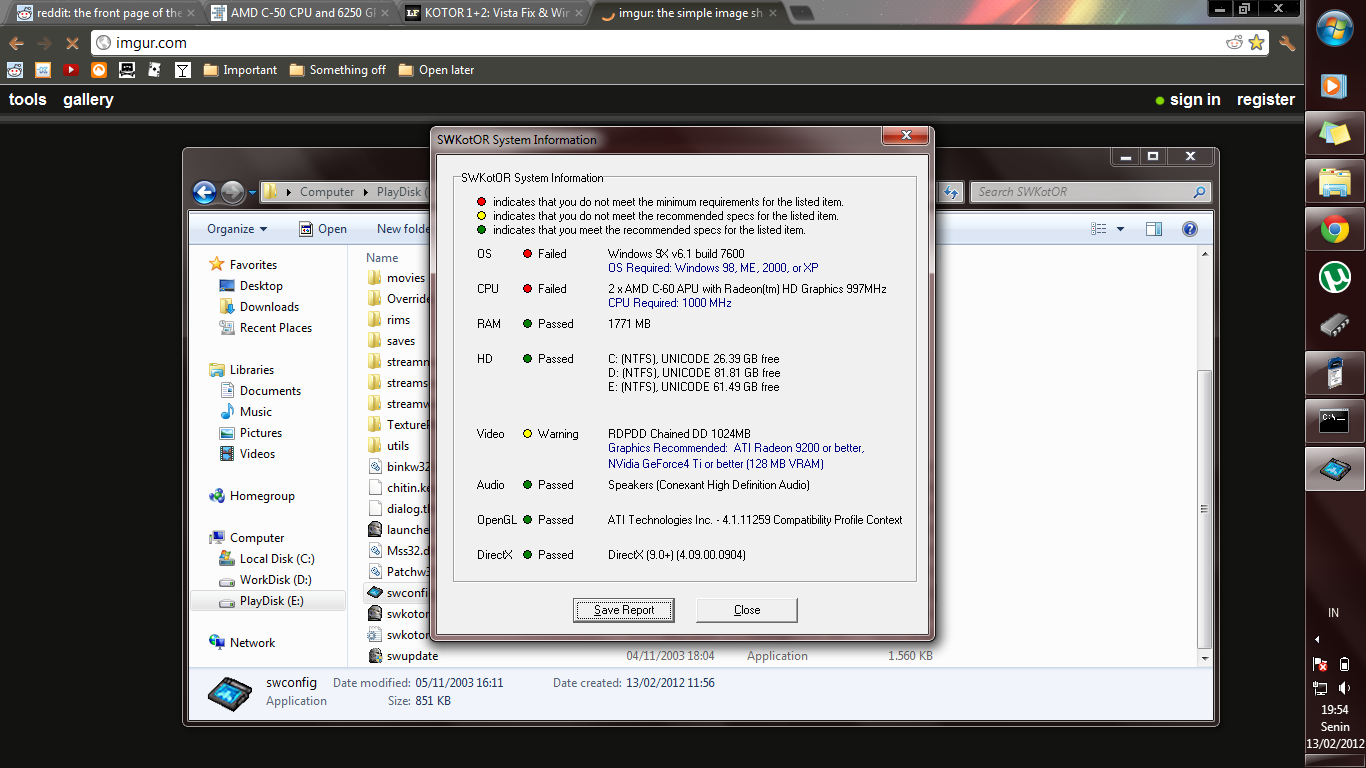The width and height of the screenshot is (1366, 768).
Task: Open the battery tray icon
Action: click(x=1345, y=663)
